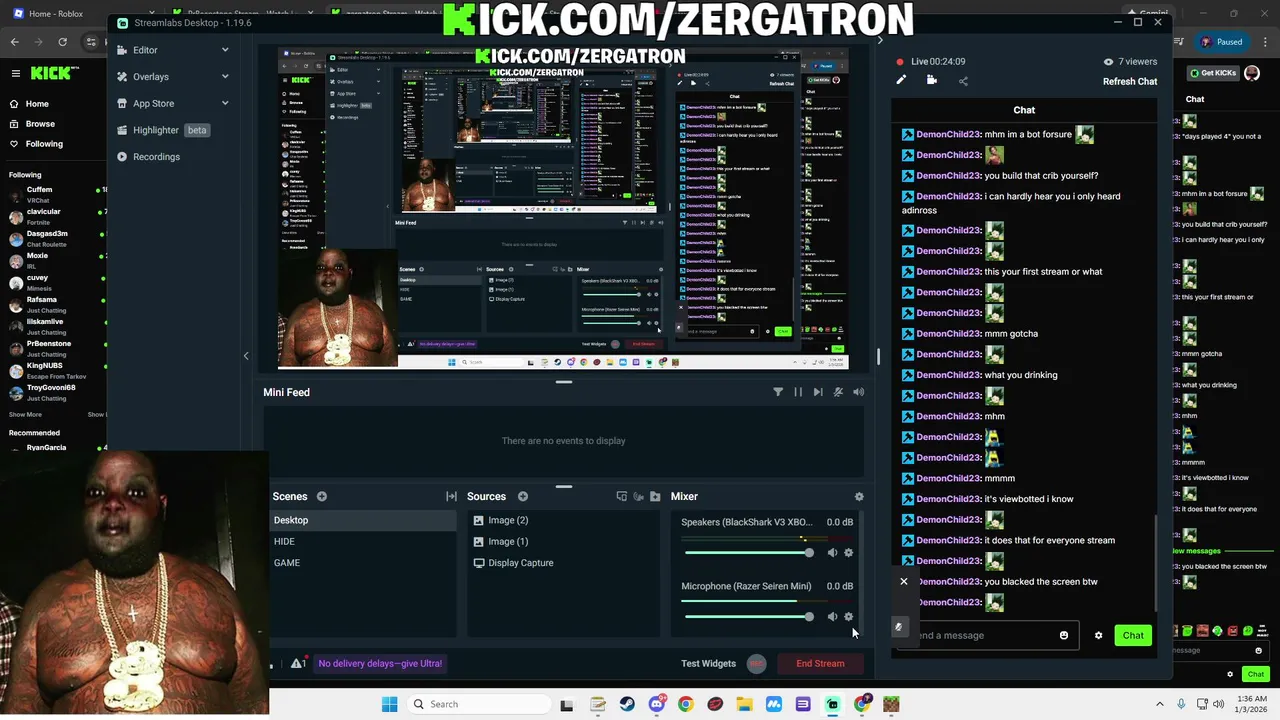Click the share icon in live dock

(963, 81)
